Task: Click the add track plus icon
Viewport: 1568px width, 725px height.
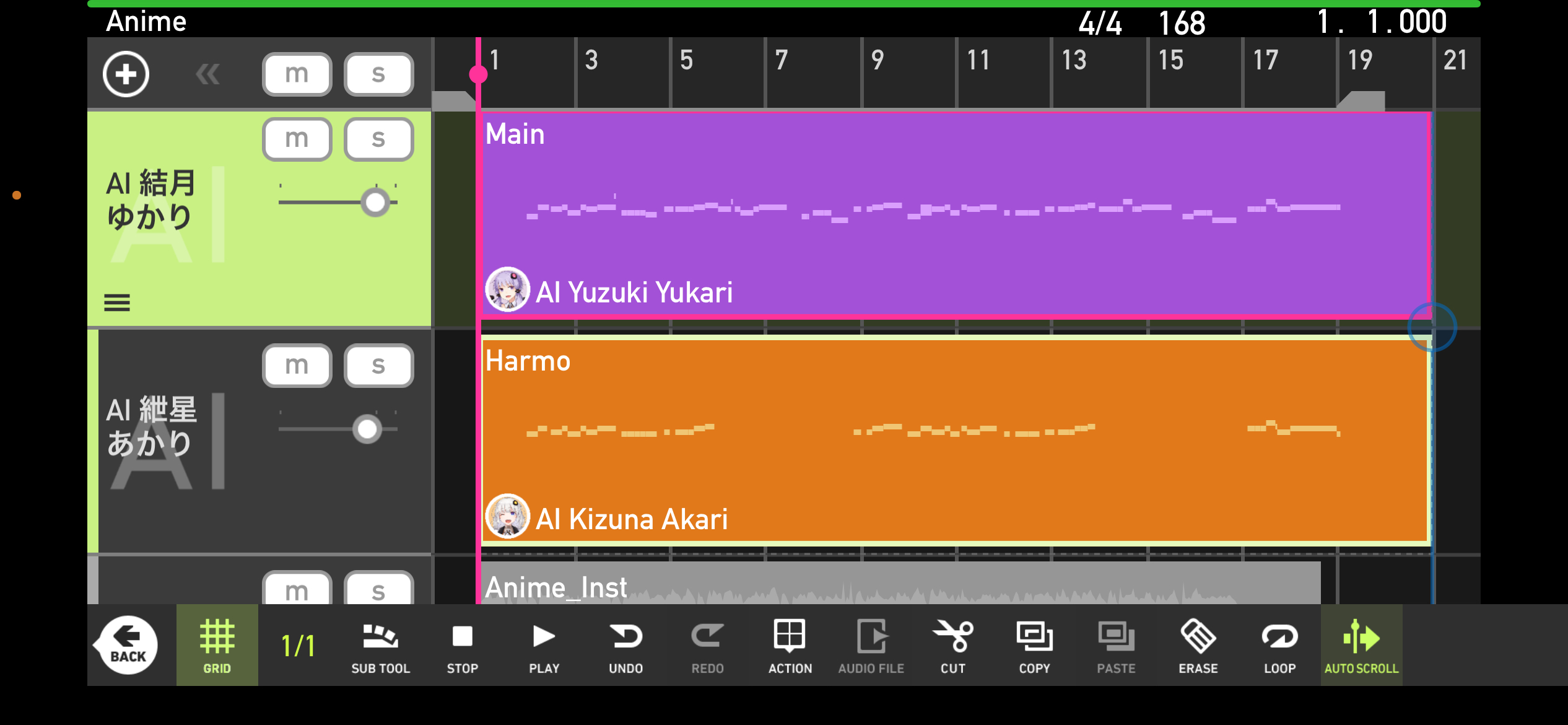Action: 126,74
